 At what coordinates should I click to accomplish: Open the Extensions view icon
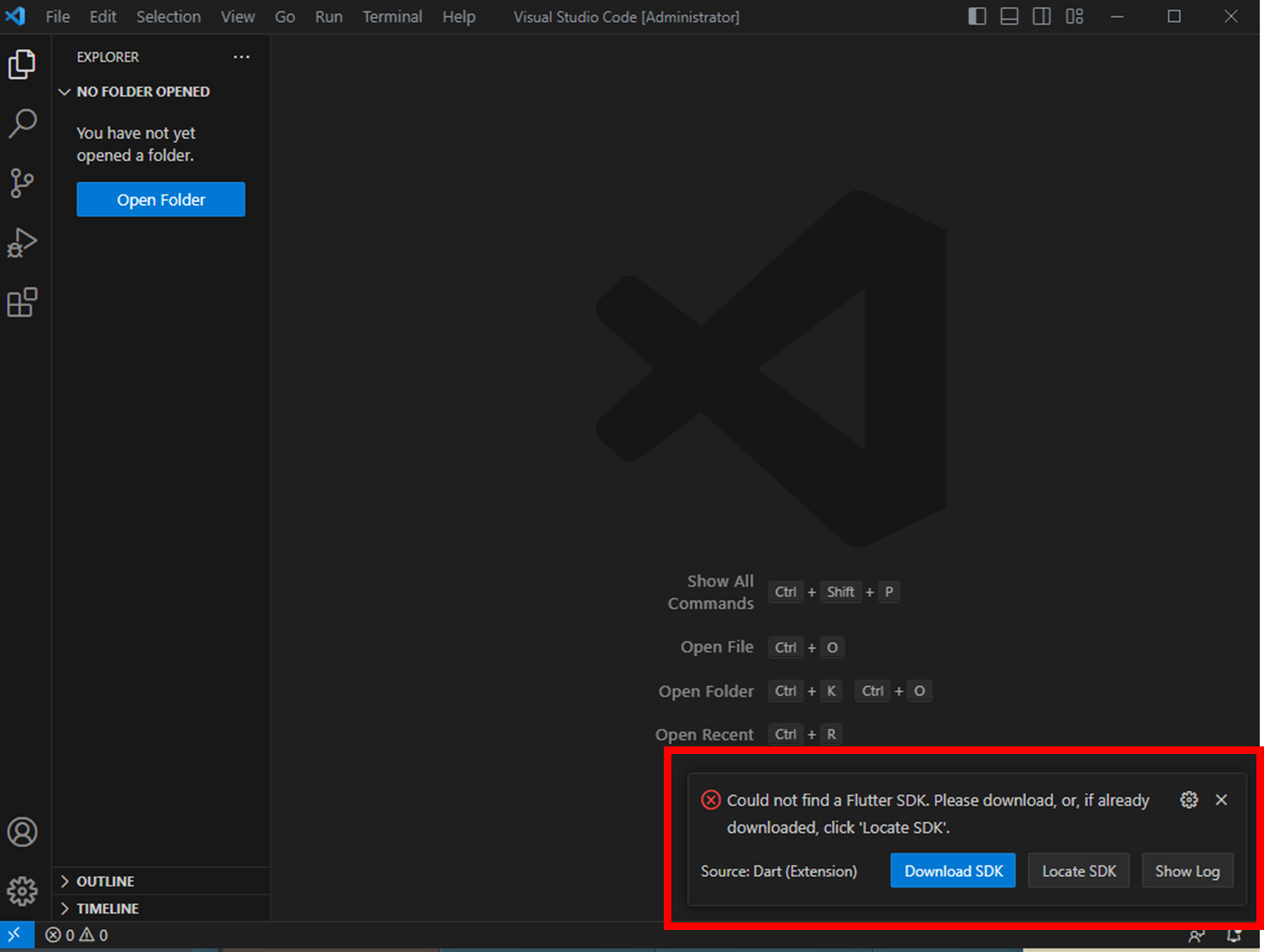22,302
